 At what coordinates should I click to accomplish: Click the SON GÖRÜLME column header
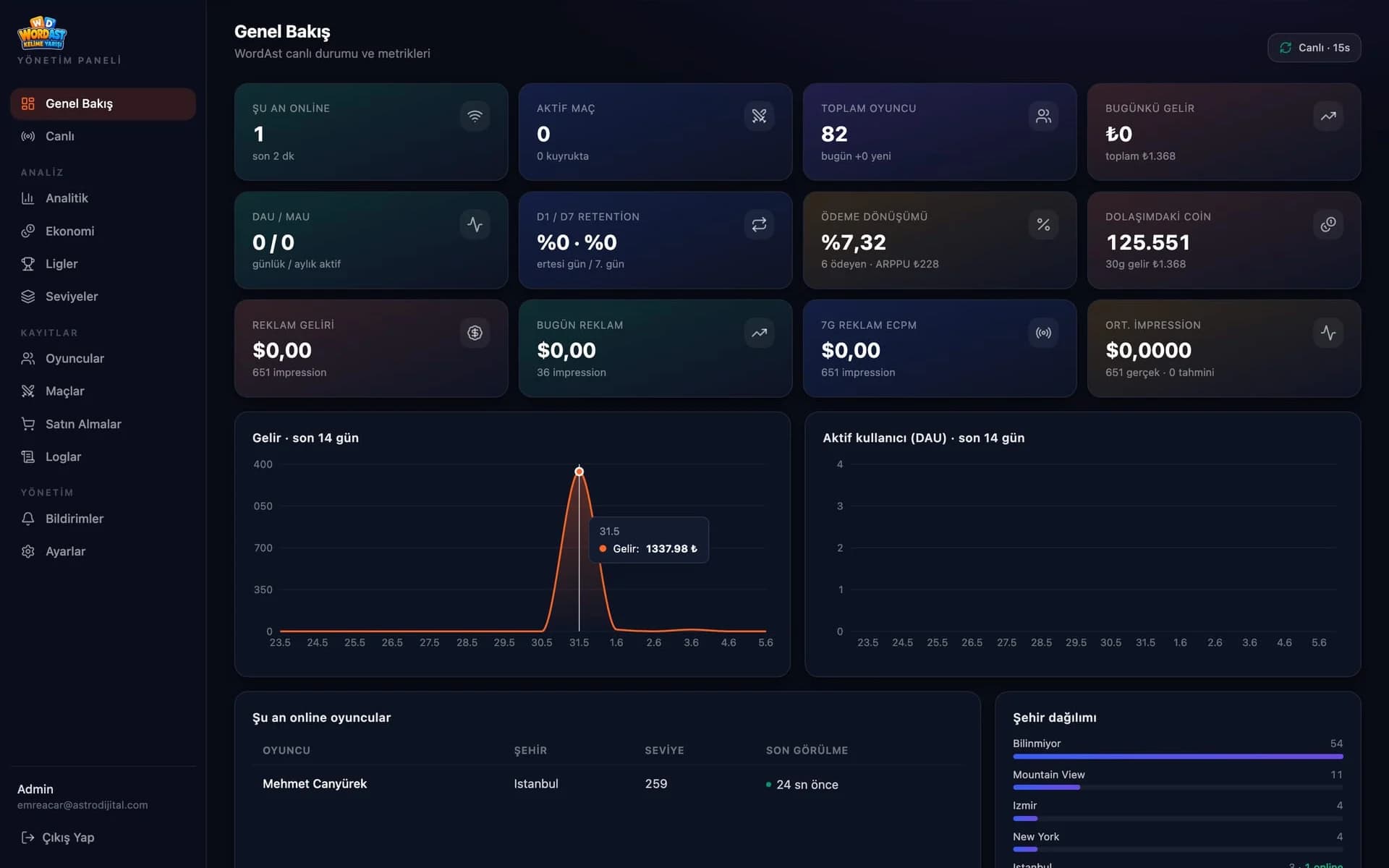pos(807,751)
